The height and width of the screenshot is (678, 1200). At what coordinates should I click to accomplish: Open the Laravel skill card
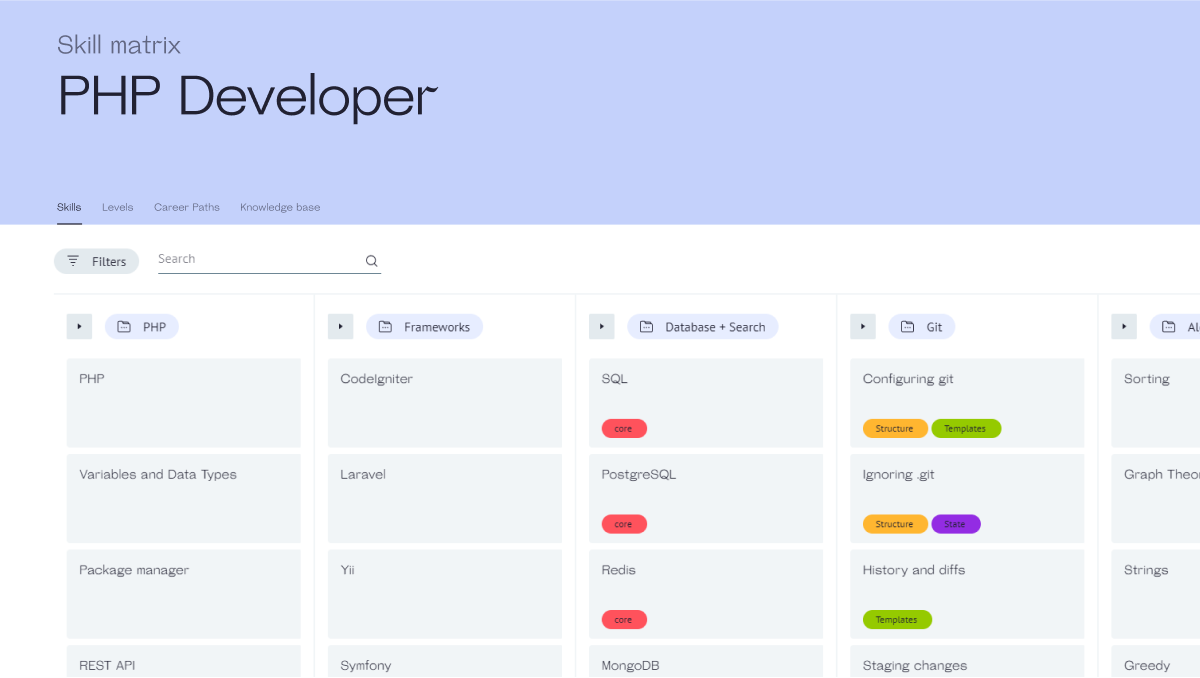click(445, 498)
